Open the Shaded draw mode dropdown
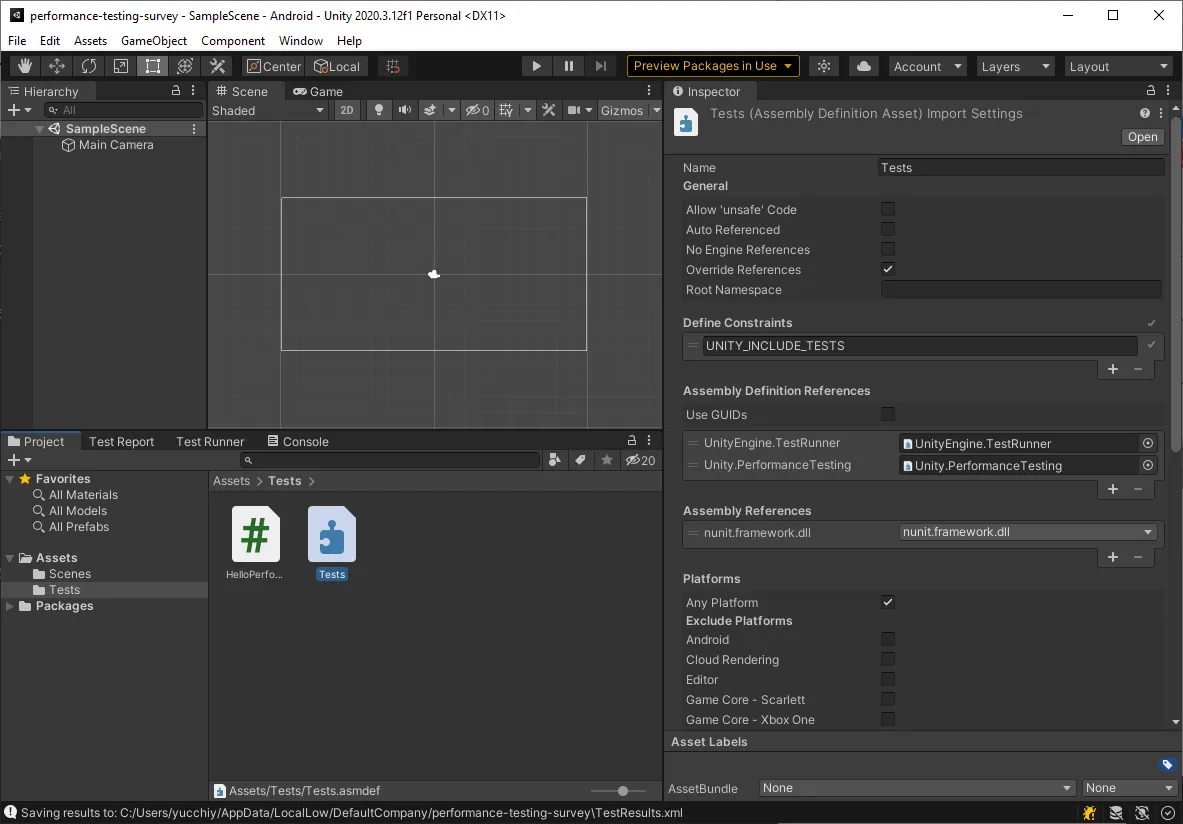 point(268,110)
